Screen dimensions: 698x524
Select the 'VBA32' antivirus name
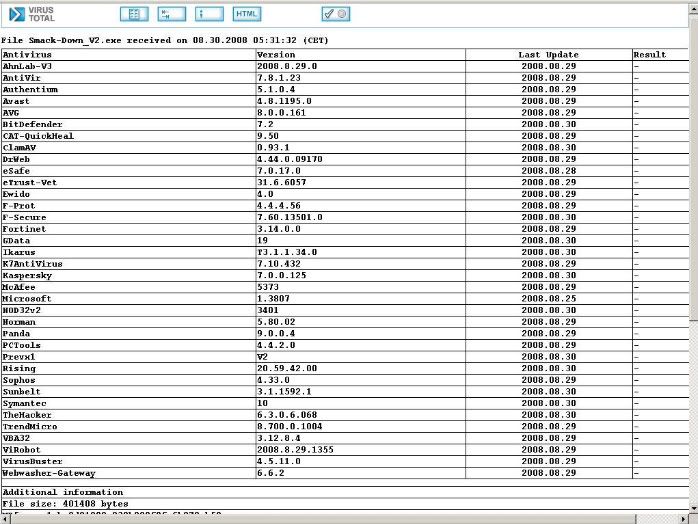16,438
